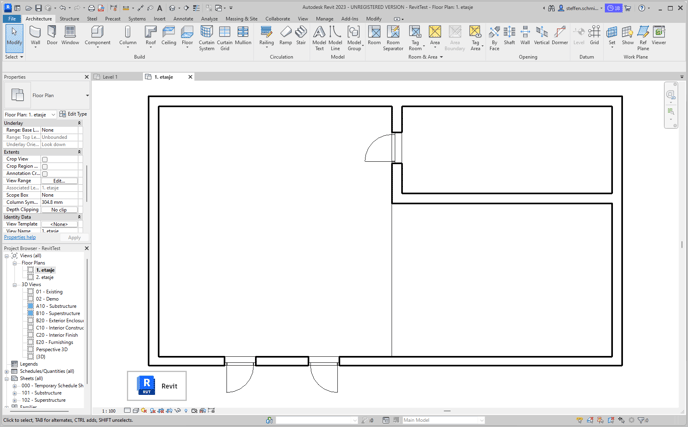Select the Ramp tool
This screenshot has height=427, width=688.
coord(286,35)
